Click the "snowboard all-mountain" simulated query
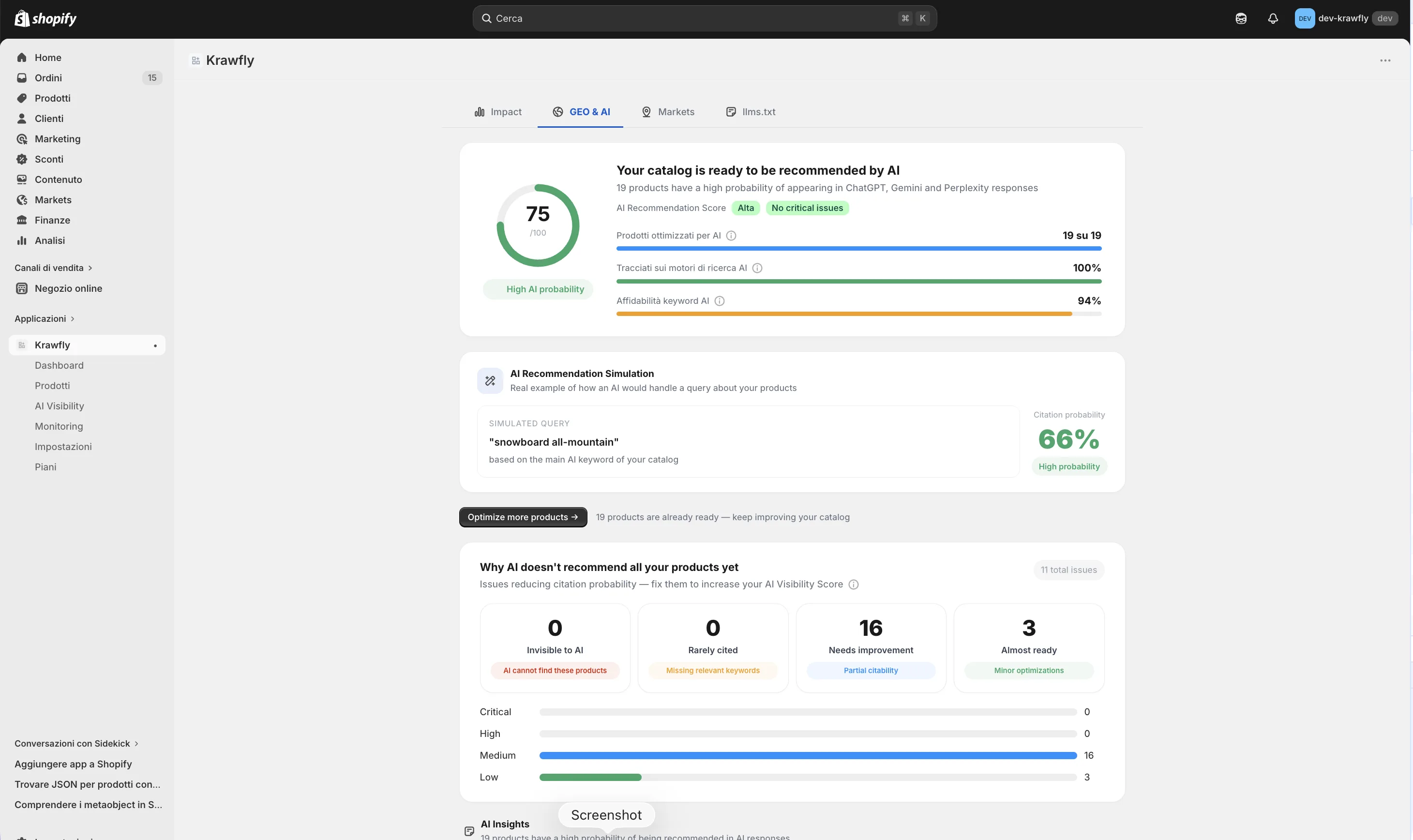 (x=553, y=442)
